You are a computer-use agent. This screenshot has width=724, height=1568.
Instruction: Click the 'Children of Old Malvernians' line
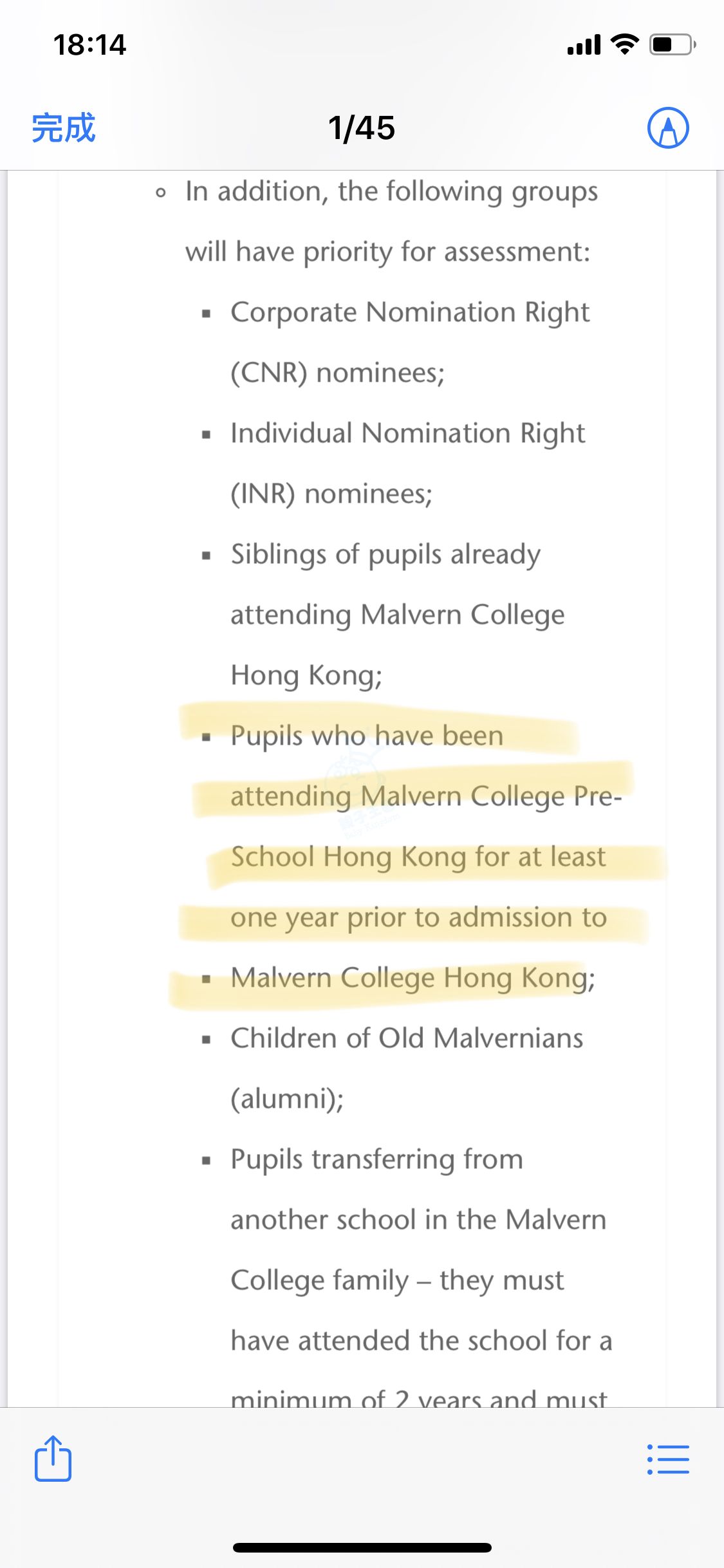coord(407,1038)
